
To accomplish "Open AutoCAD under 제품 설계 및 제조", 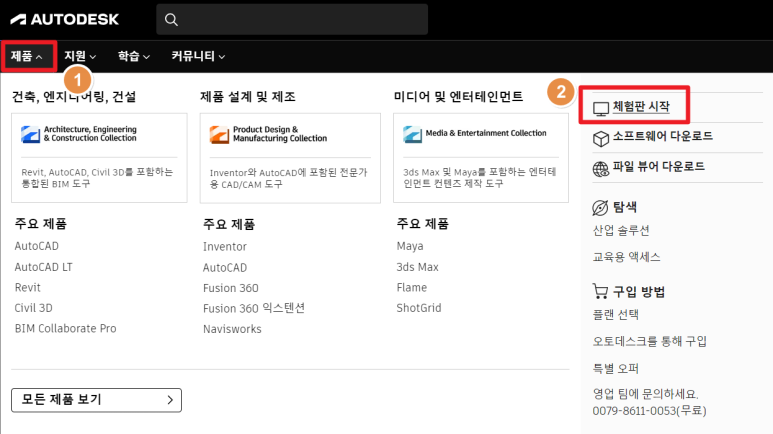I will [x=225, y=268].
